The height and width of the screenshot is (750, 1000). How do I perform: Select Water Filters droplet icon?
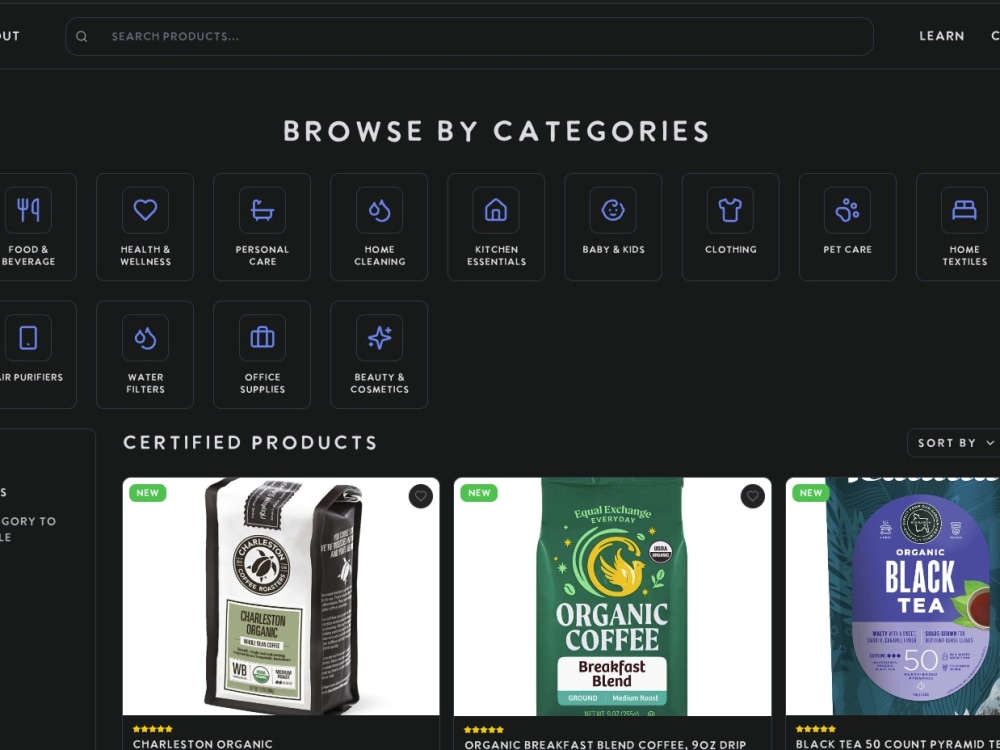point(145,337)
